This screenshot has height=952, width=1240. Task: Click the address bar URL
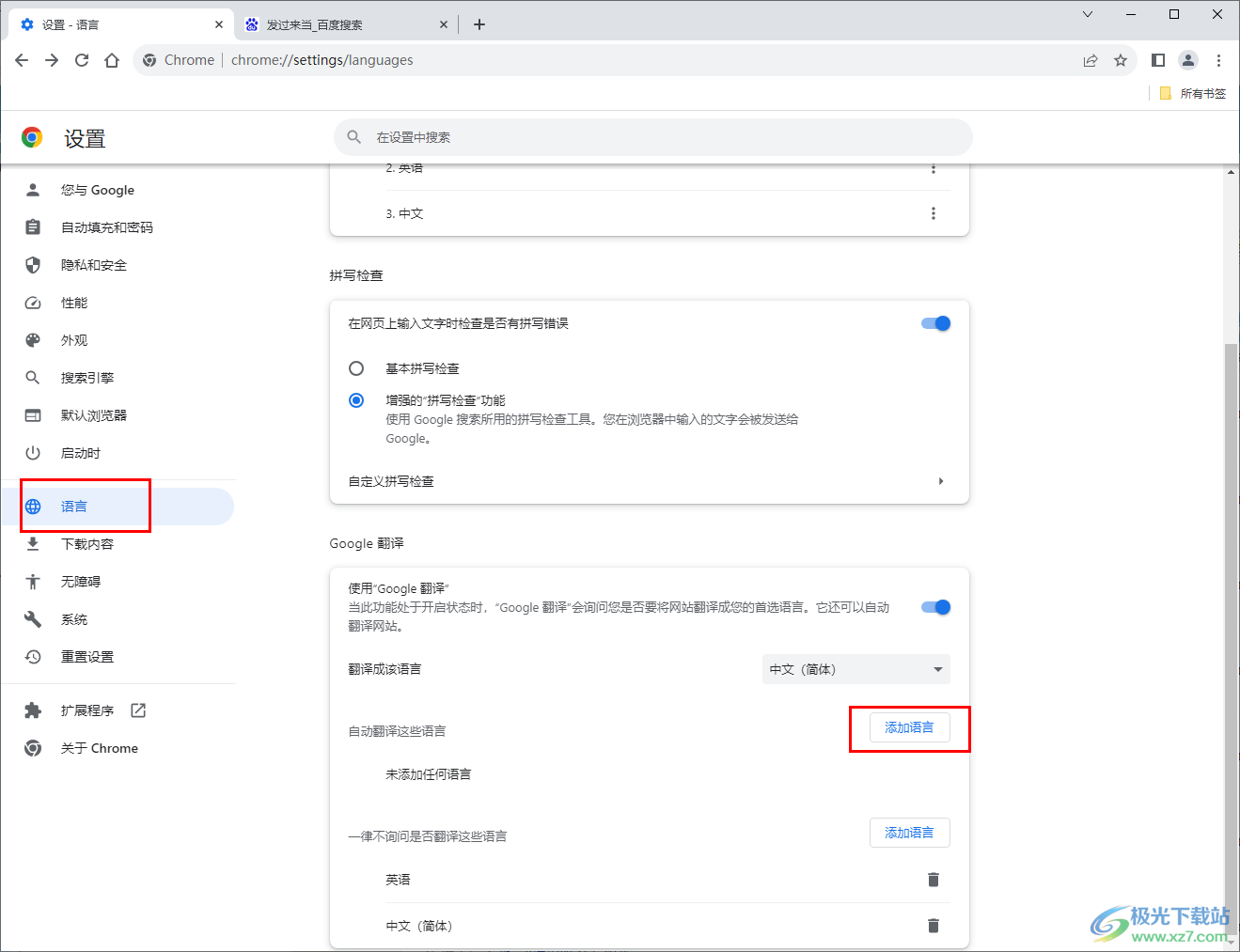pyautogui.click(x=322, y=60)
